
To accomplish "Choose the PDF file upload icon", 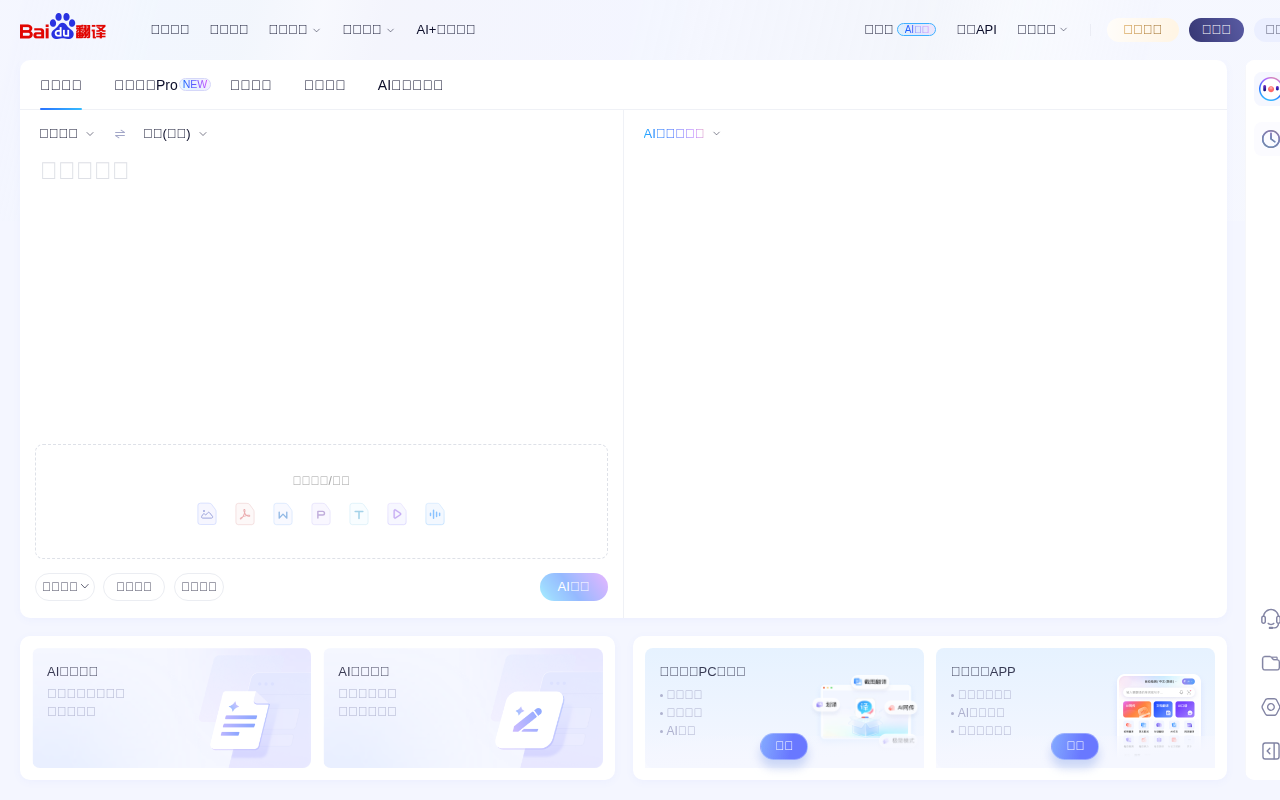I will [245, 514].
